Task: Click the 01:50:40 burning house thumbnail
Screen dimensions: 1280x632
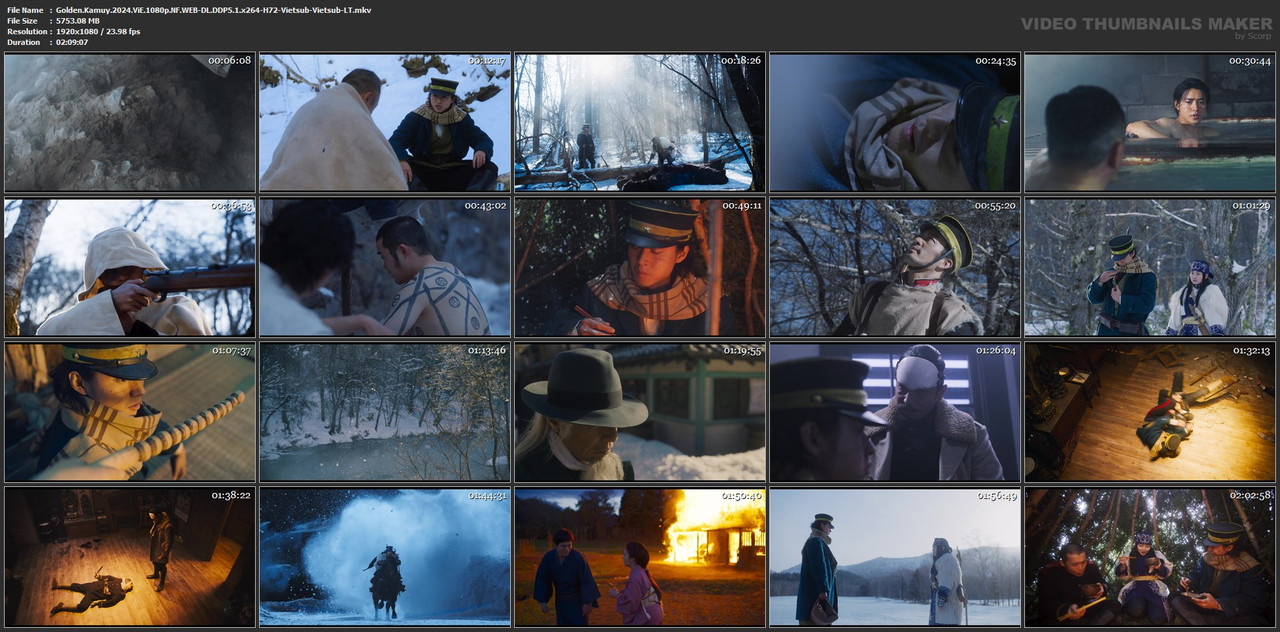Action: 640,557
